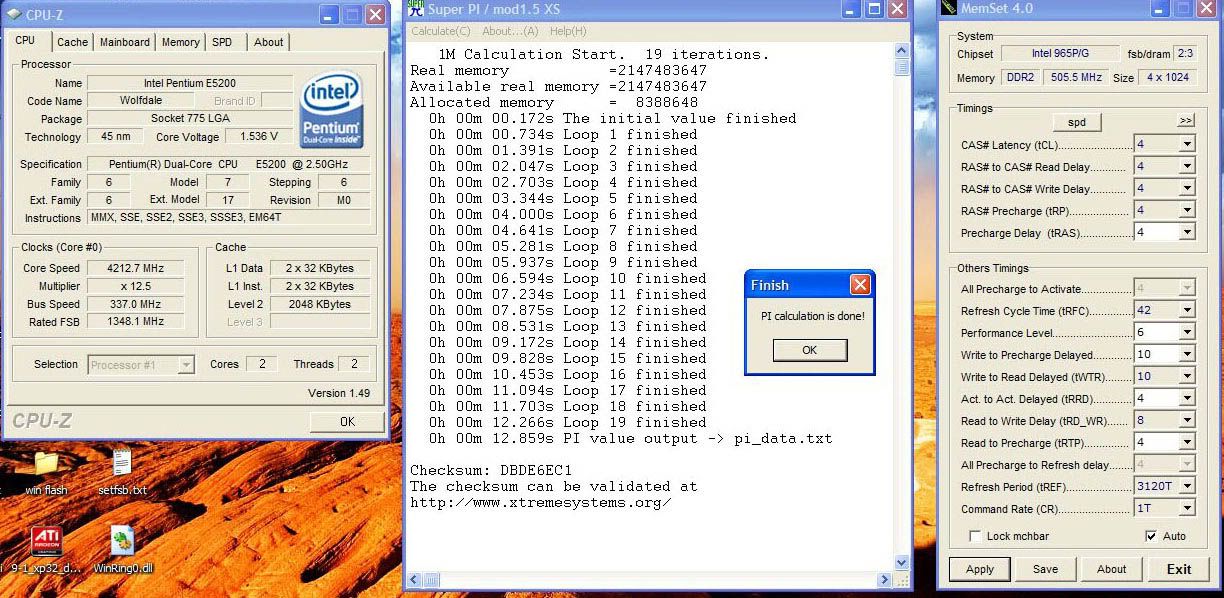Image resolution: width=1224 pixels, height=598 pixels.
Task: Open the Help(H) menu in Super PI
Action: [x=568, y=31]
